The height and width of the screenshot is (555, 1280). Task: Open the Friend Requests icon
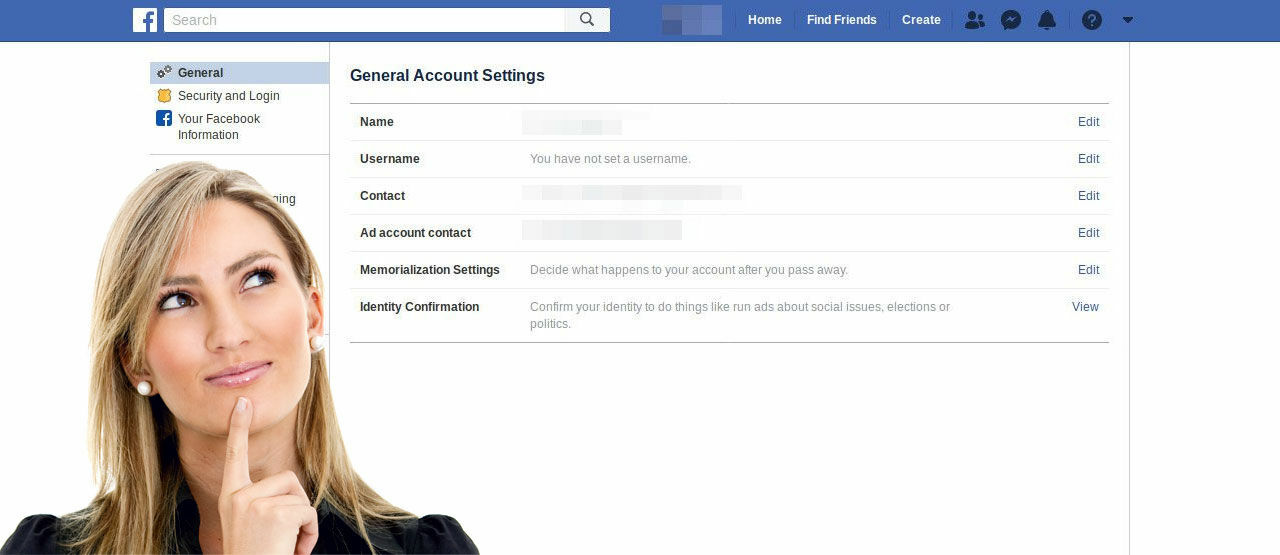(x=974, y=20)
